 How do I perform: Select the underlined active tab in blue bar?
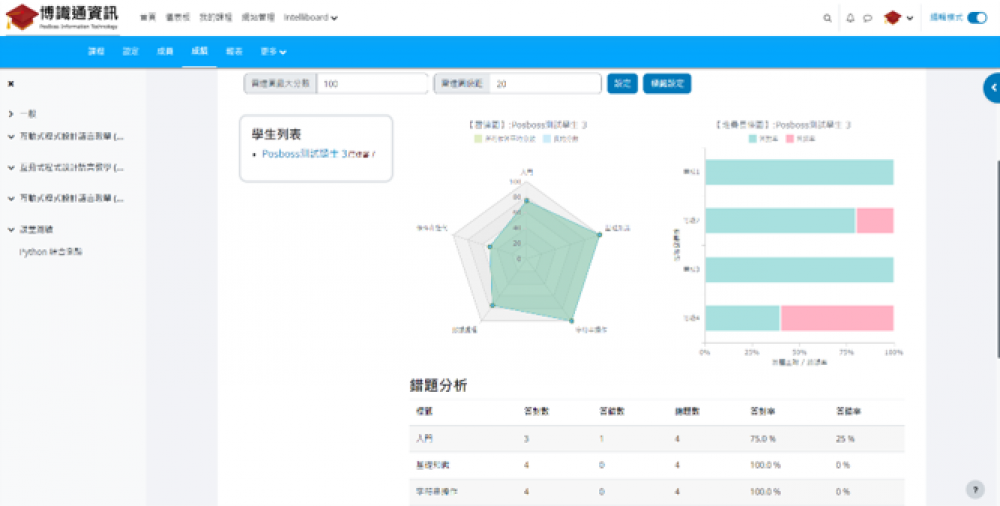tap(199, 51)
